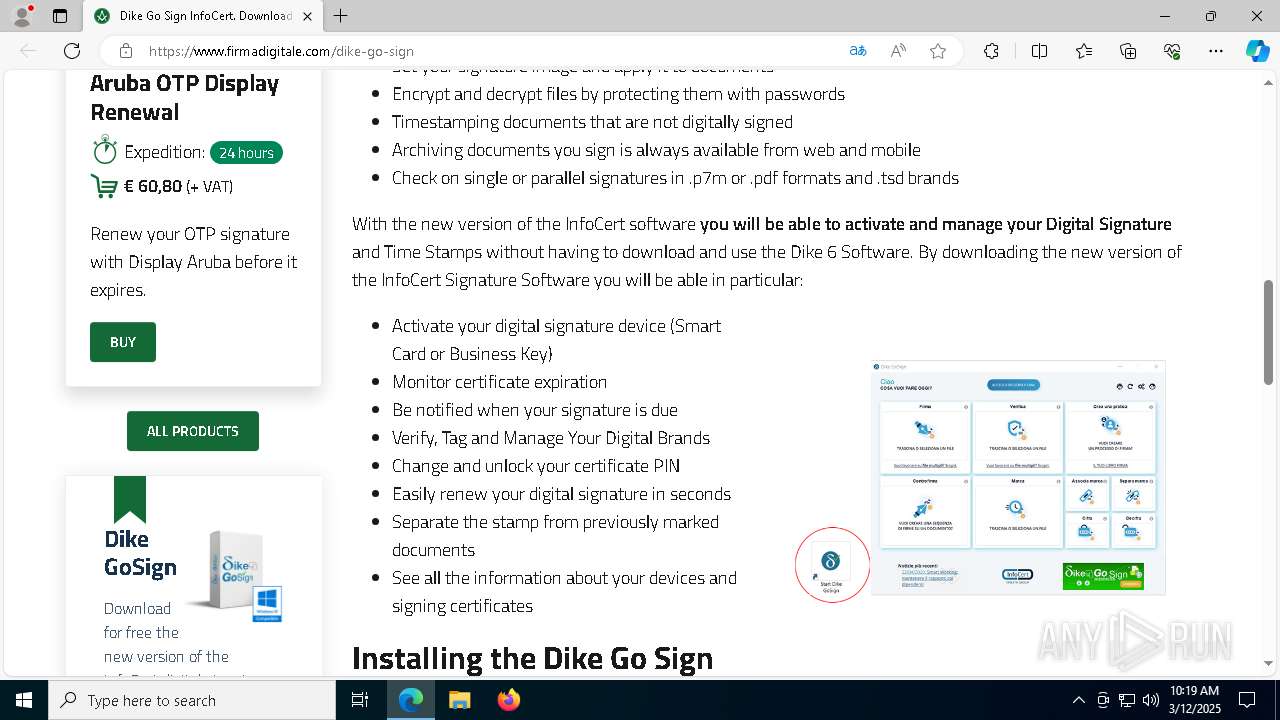Click the Start Dike GoSign circled icon
This screenshot has height=720, width=1280.
pyautogui.click(x=832, y=565)
